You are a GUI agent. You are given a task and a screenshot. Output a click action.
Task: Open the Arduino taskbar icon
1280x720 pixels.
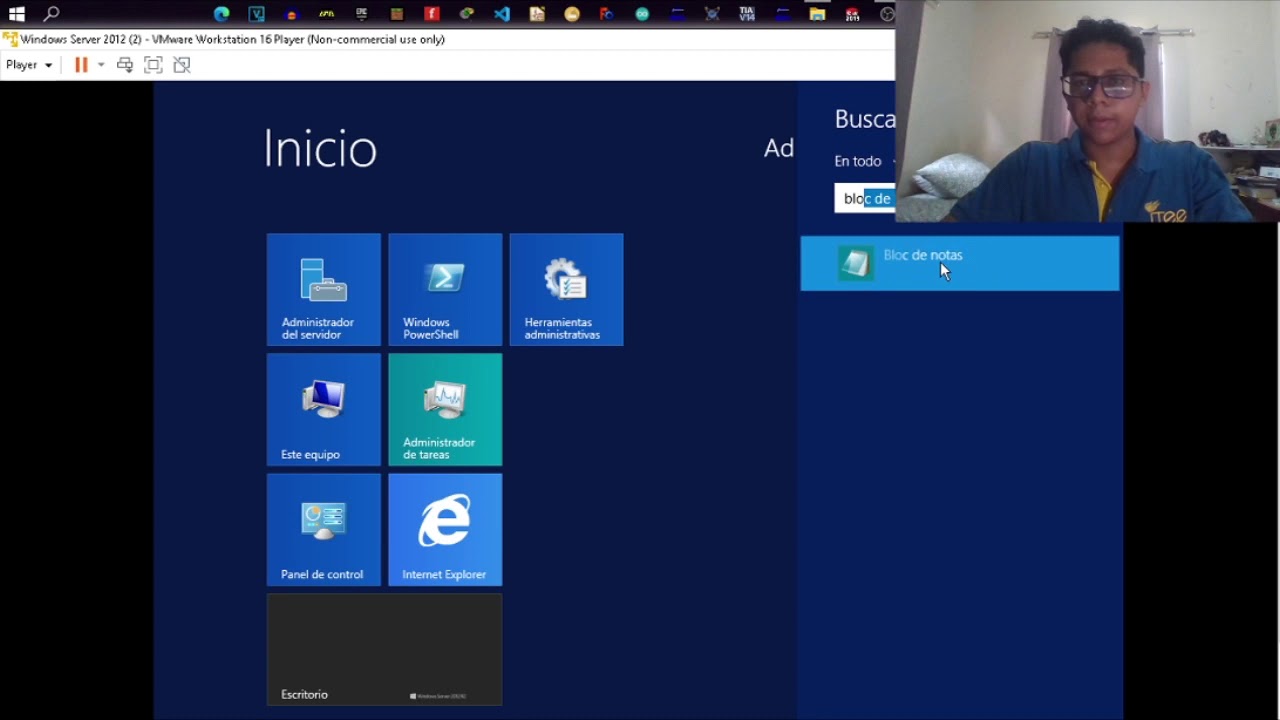tap(642, 14)
